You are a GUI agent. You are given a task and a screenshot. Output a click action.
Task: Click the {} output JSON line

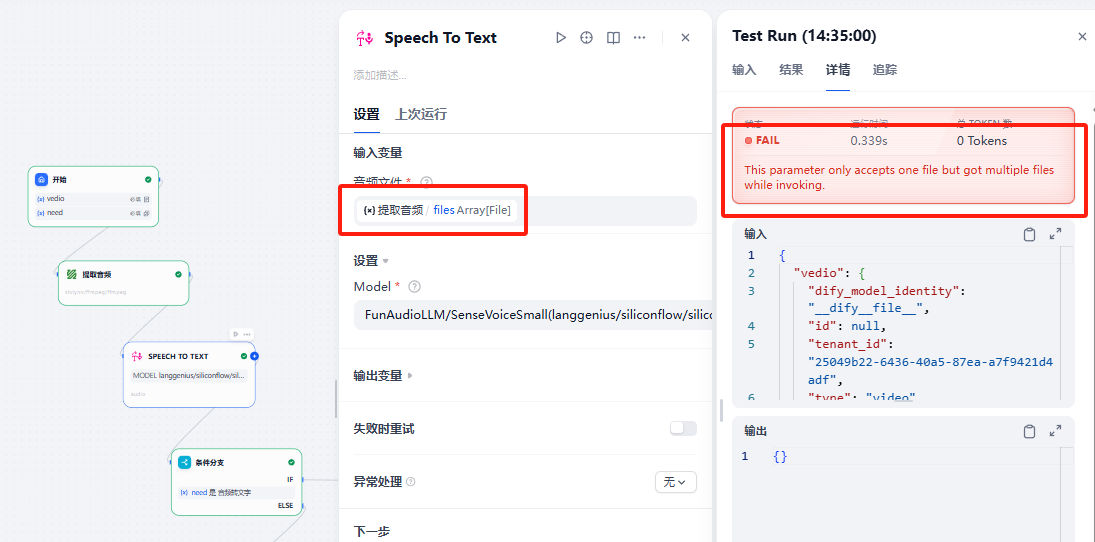click(x=781, y=456)
